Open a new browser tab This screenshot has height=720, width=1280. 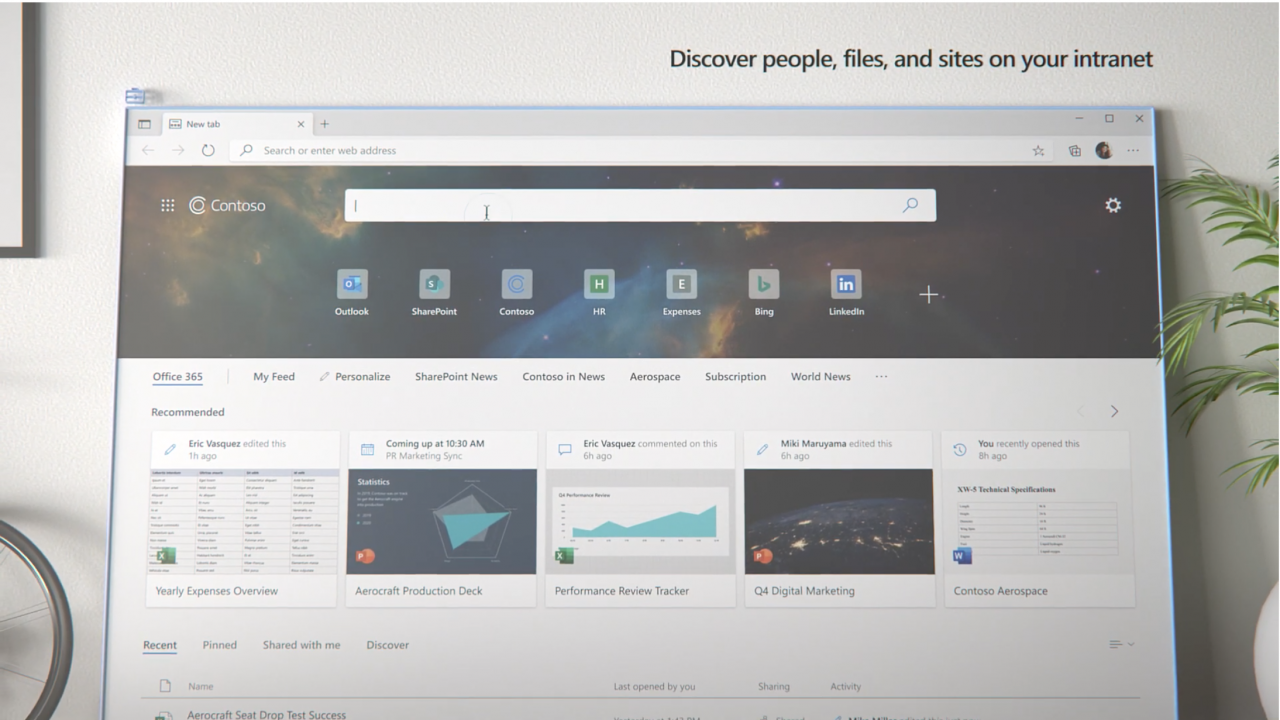[324, 124]
